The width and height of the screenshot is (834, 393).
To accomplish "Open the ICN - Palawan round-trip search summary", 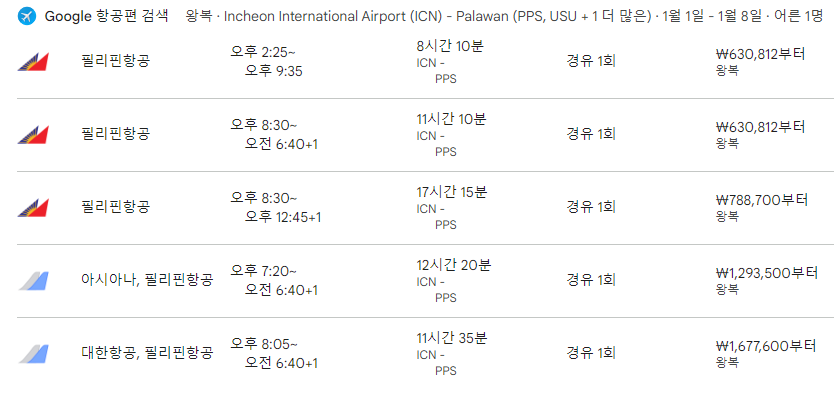I will pos(504,16).
